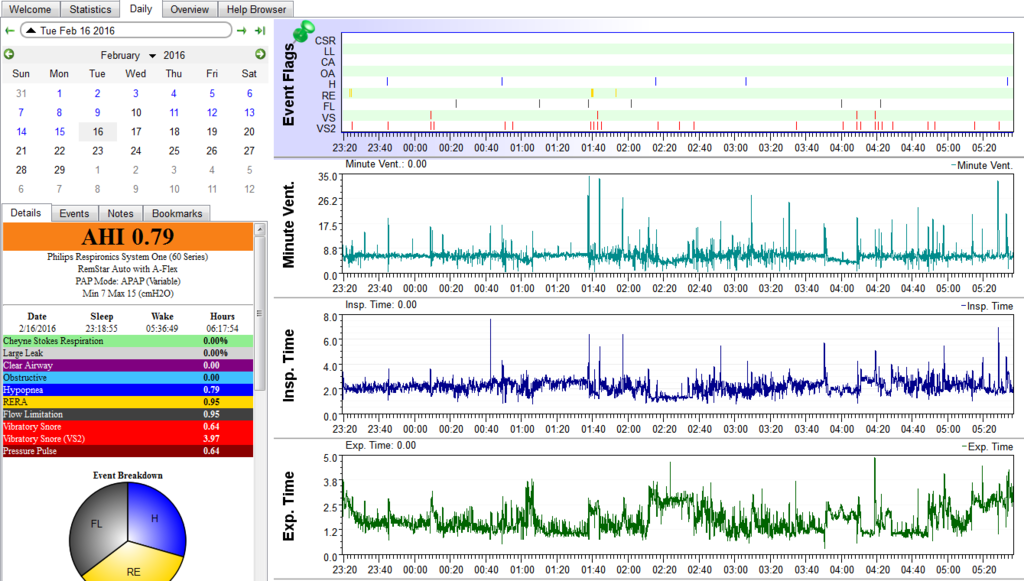The height and width of the screenshot is (581, 1024).
Task: Open the February month dropdown
Action: point(152,55)
